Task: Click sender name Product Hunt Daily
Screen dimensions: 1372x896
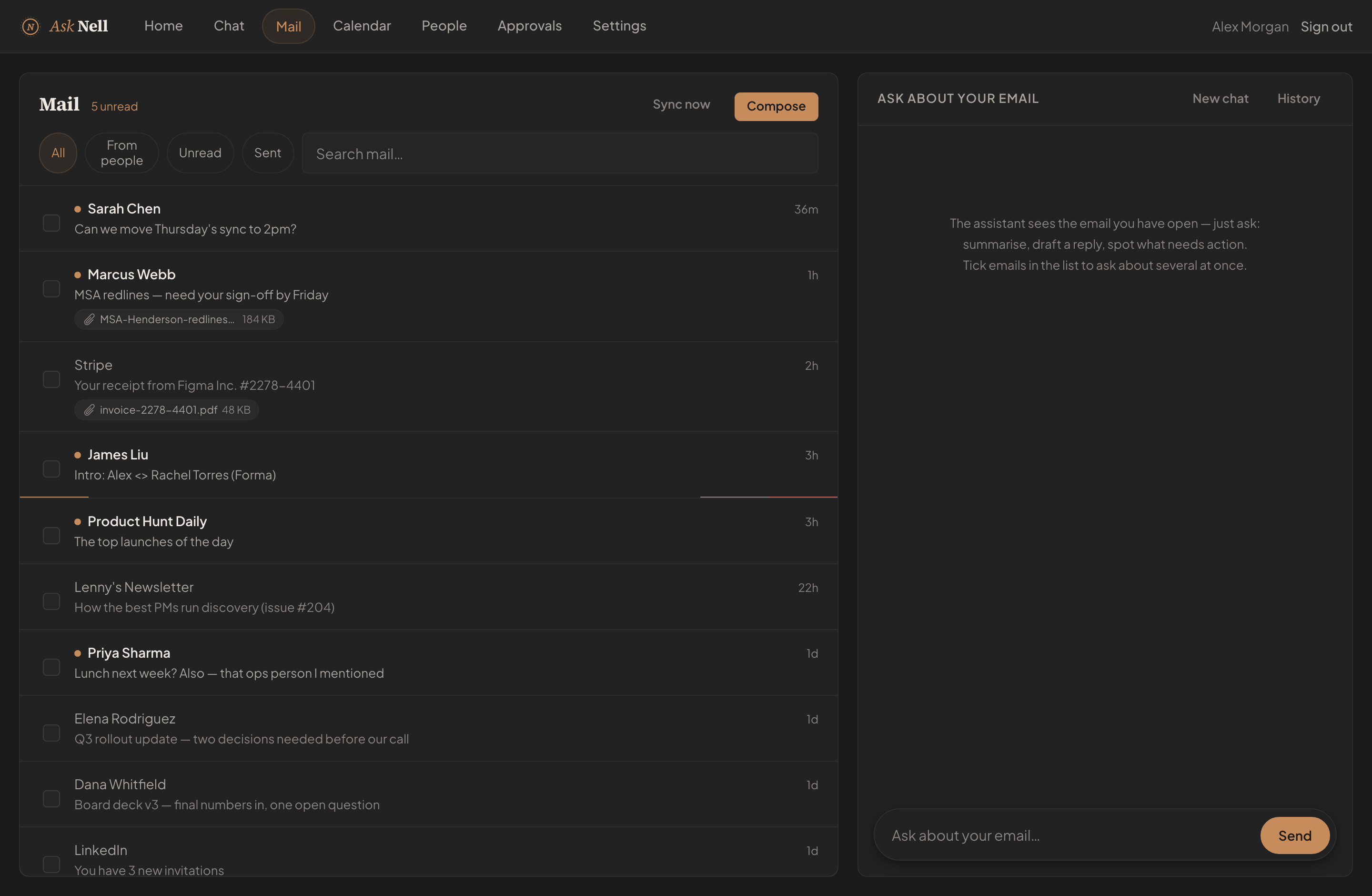Action: (147, 521)
